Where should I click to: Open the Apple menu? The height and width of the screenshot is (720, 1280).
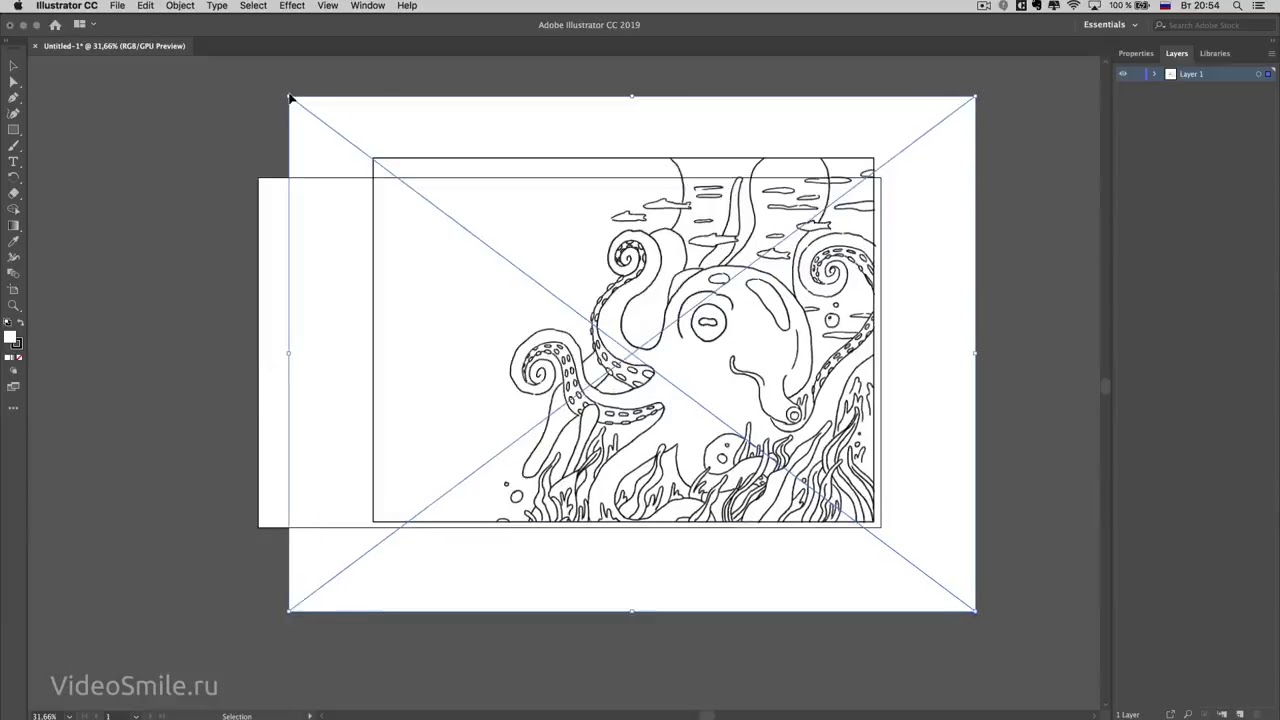[17, 6]
